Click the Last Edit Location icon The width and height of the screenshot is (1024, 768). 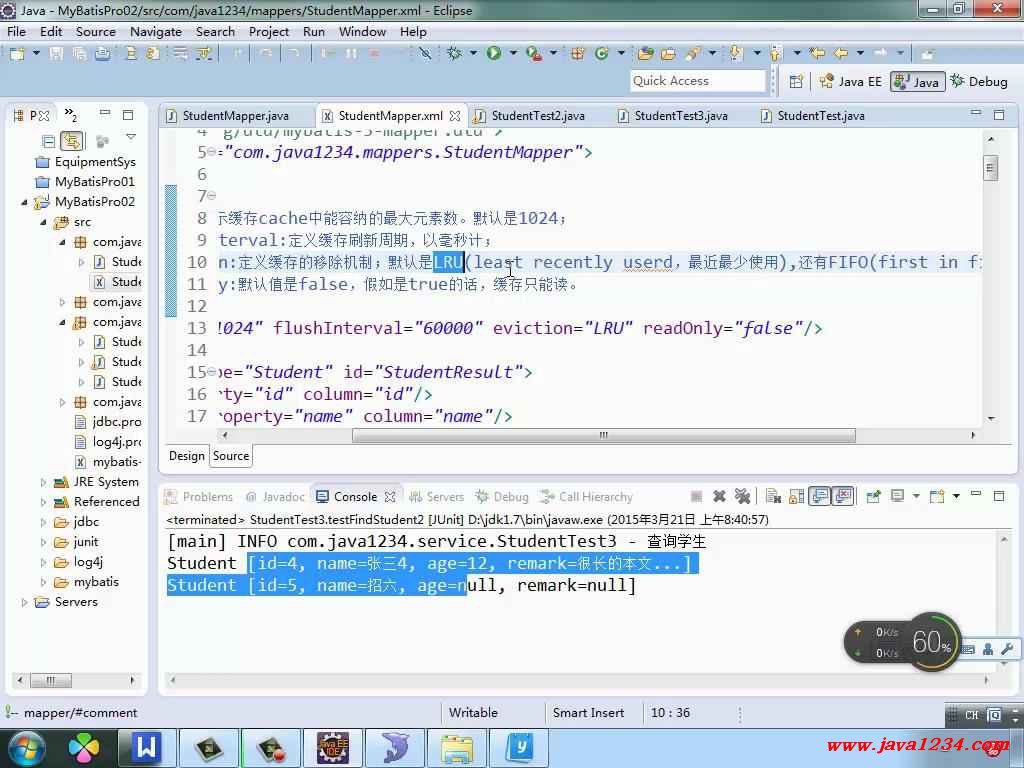pyautogui.click(x=816, y=54)
